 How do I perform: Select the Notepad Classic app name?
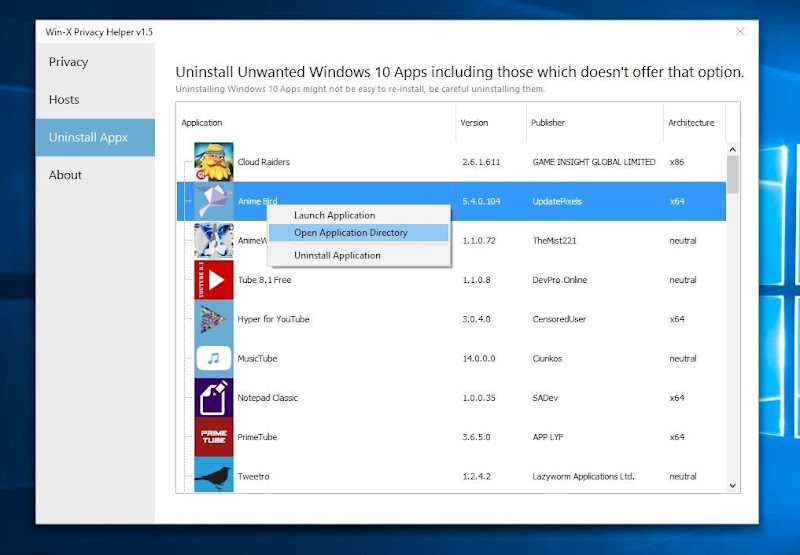[267, 397]
